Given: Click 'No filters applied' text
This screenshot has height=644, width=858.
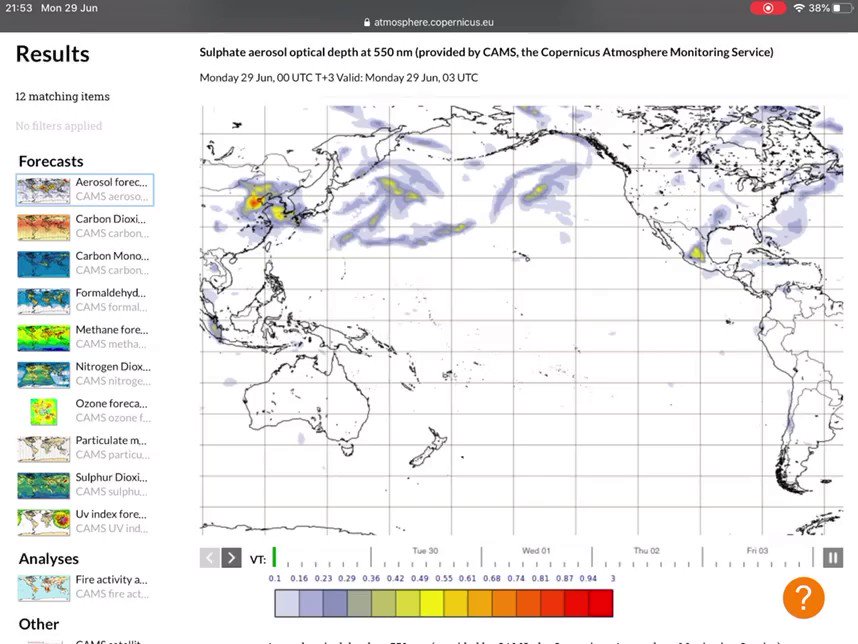Looking at the screenshot, I should click(59, 126).
